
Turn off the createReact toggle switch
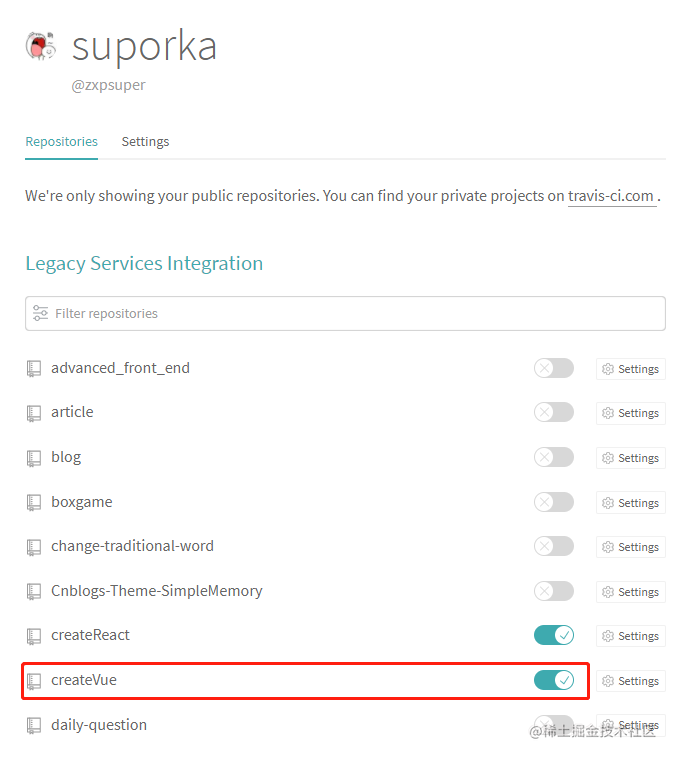[554, 635]
